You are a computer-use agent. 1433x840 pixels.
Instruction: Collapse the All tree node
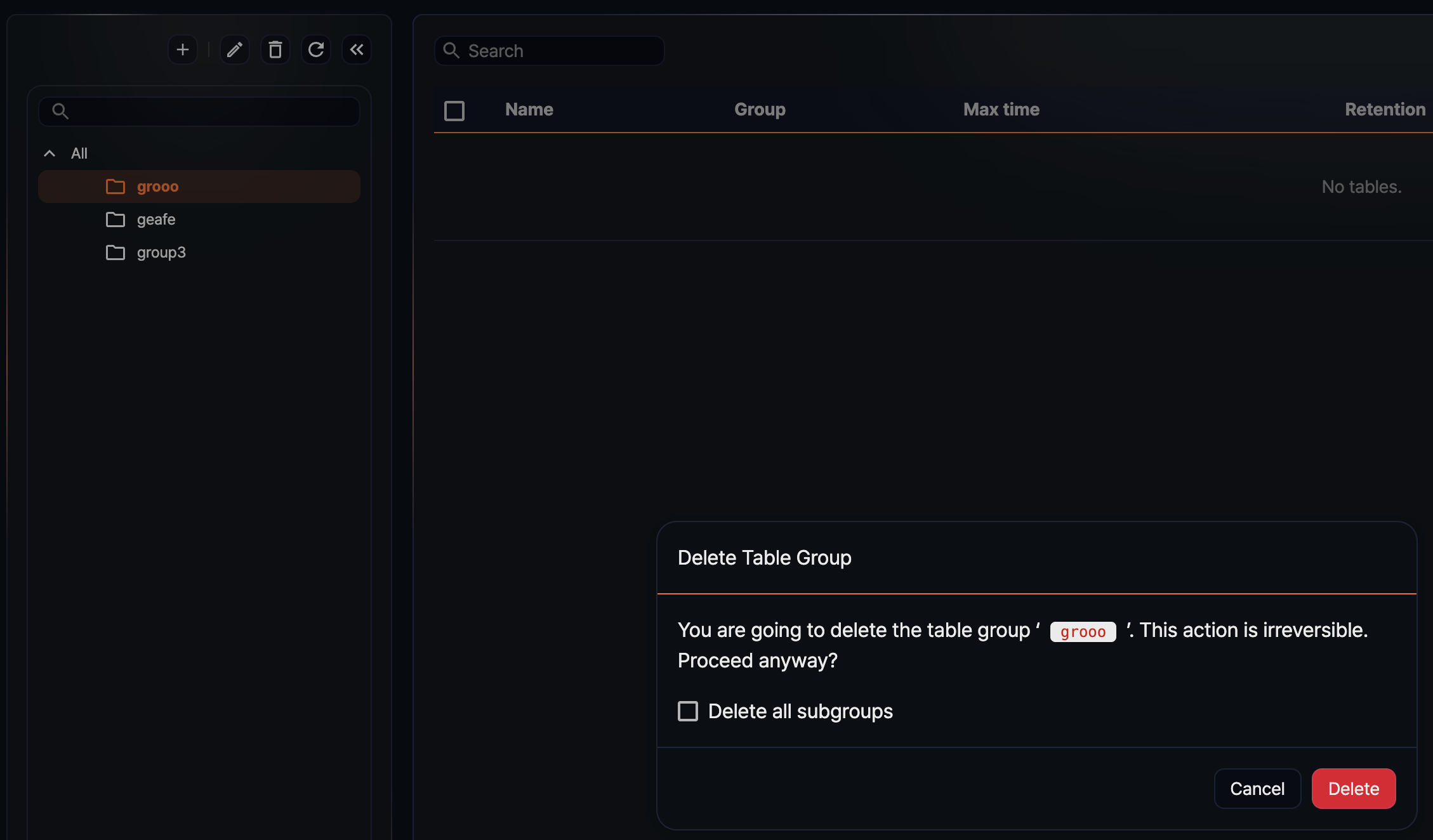click(x=50, y=153)
